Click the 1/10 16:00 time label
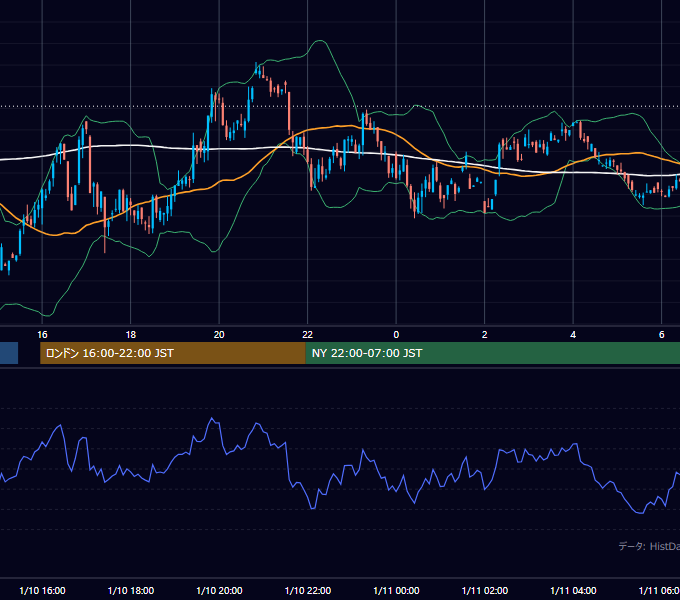The width and height of the screenshot is (680, 600). (x=42, y=590)
